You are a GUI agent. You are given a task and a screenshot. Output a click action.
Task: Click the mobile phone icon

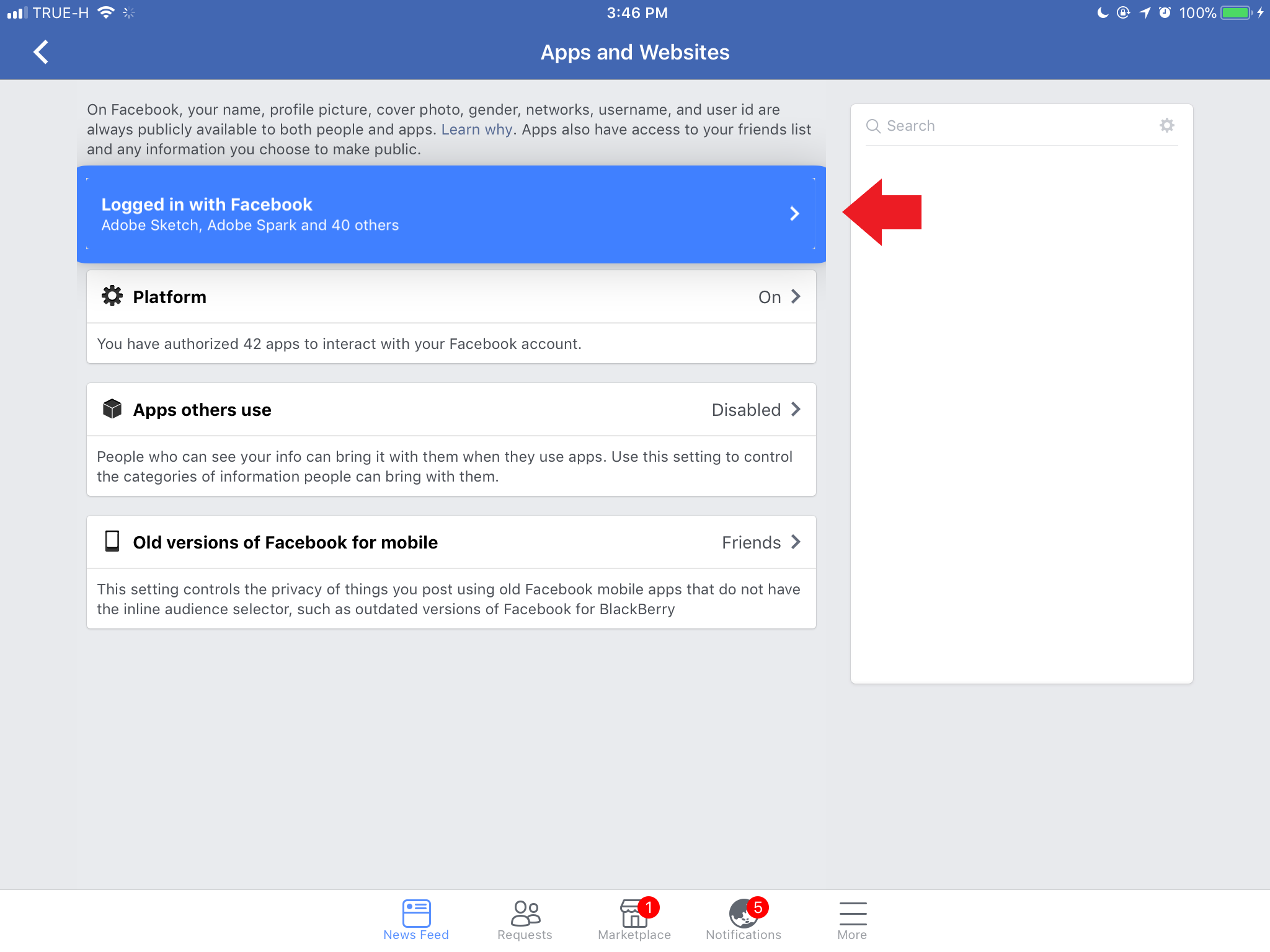coord(112,542)
